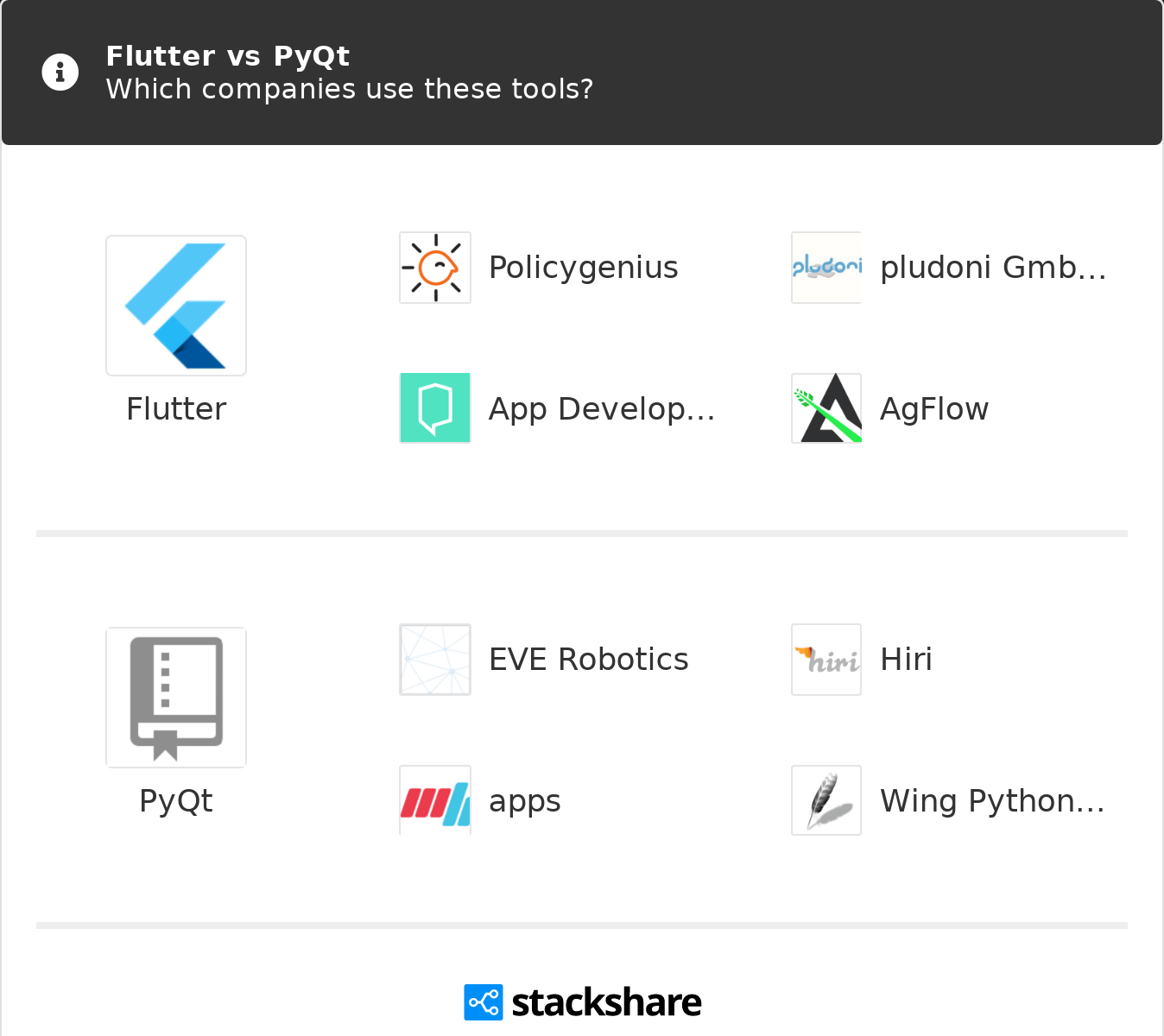This screenshot has width=1164, height=1036.
Task: Click 'Which companies use these tools?' subtitle
Action: pos(350,89)
